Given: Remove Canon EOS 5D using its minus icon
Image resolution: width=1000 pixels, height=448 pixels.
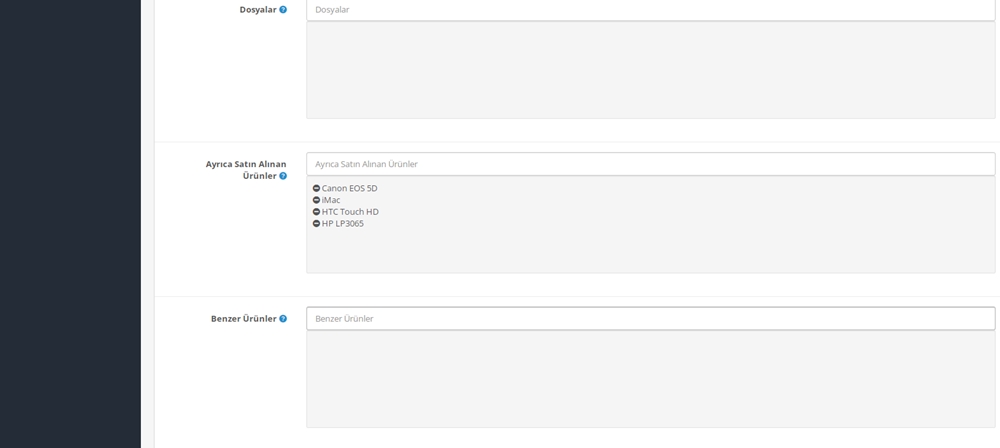Looking at the screenshot, I should [316, 188].
